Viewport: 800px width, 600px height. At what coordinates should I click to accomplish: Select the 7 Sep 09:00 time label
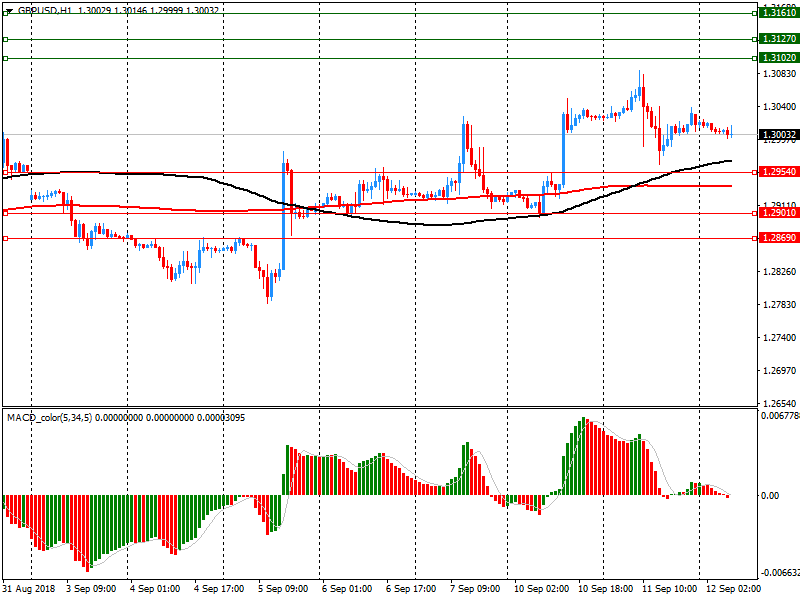(x=475, y=590)
